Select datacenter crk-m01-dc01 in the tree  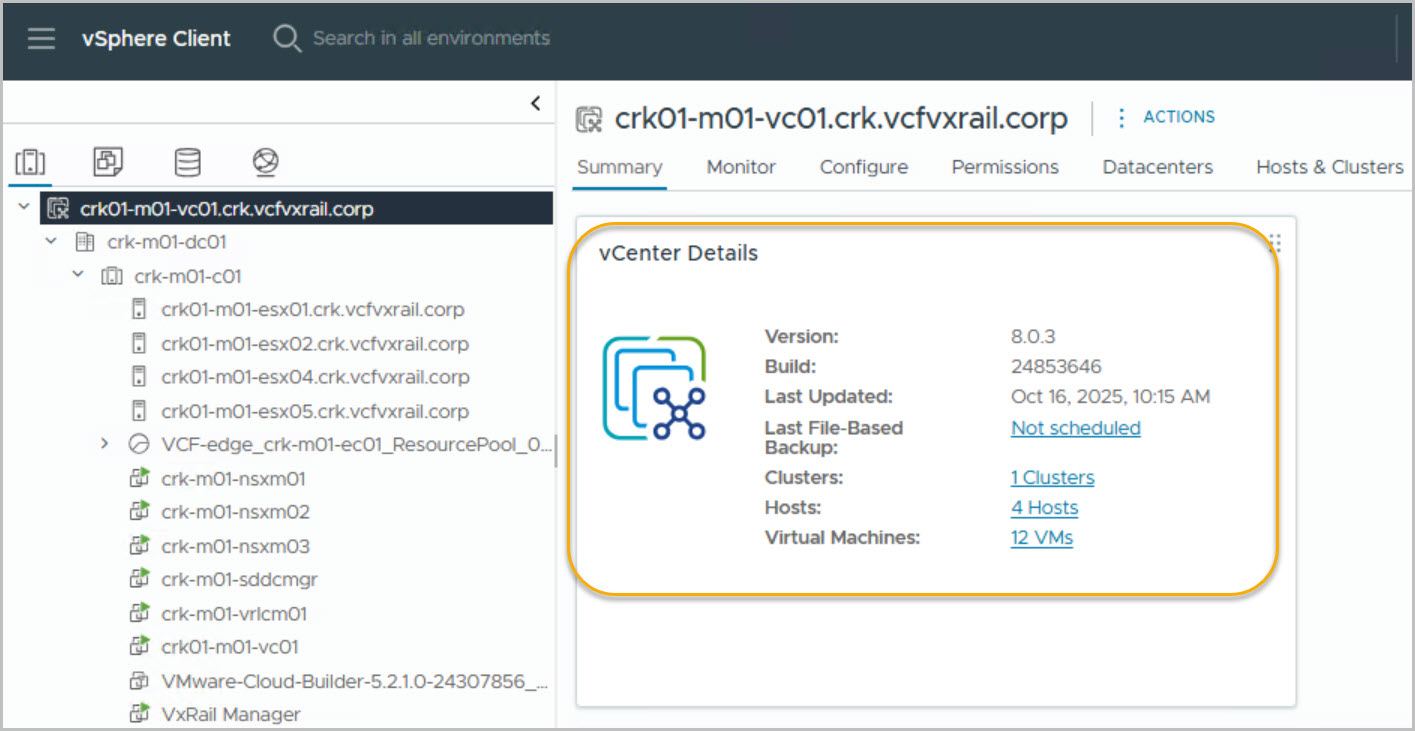click(167, 242)
